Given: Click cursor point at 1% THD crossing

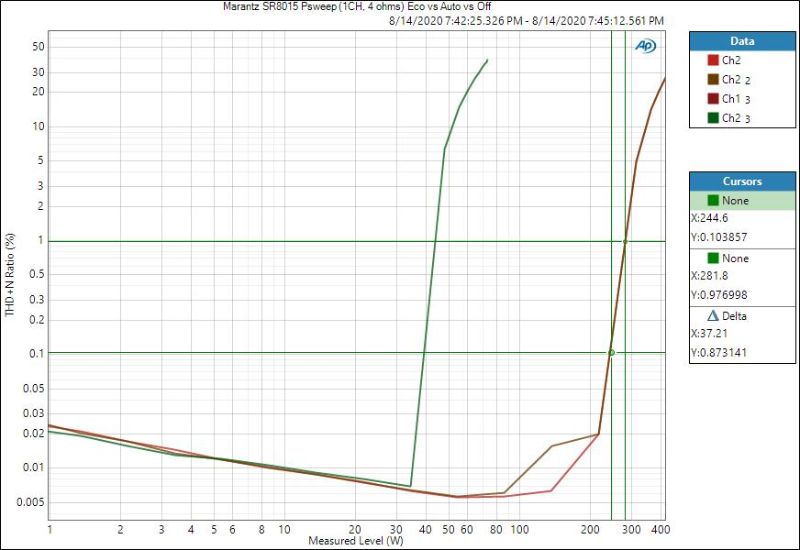Looking at the screenshot, I should pyautogui.click(x=626, y=240).
